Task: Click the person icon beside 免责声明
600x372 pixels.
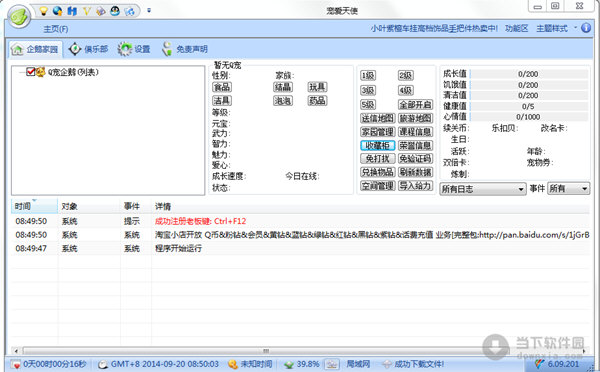Action: (167, 49)
